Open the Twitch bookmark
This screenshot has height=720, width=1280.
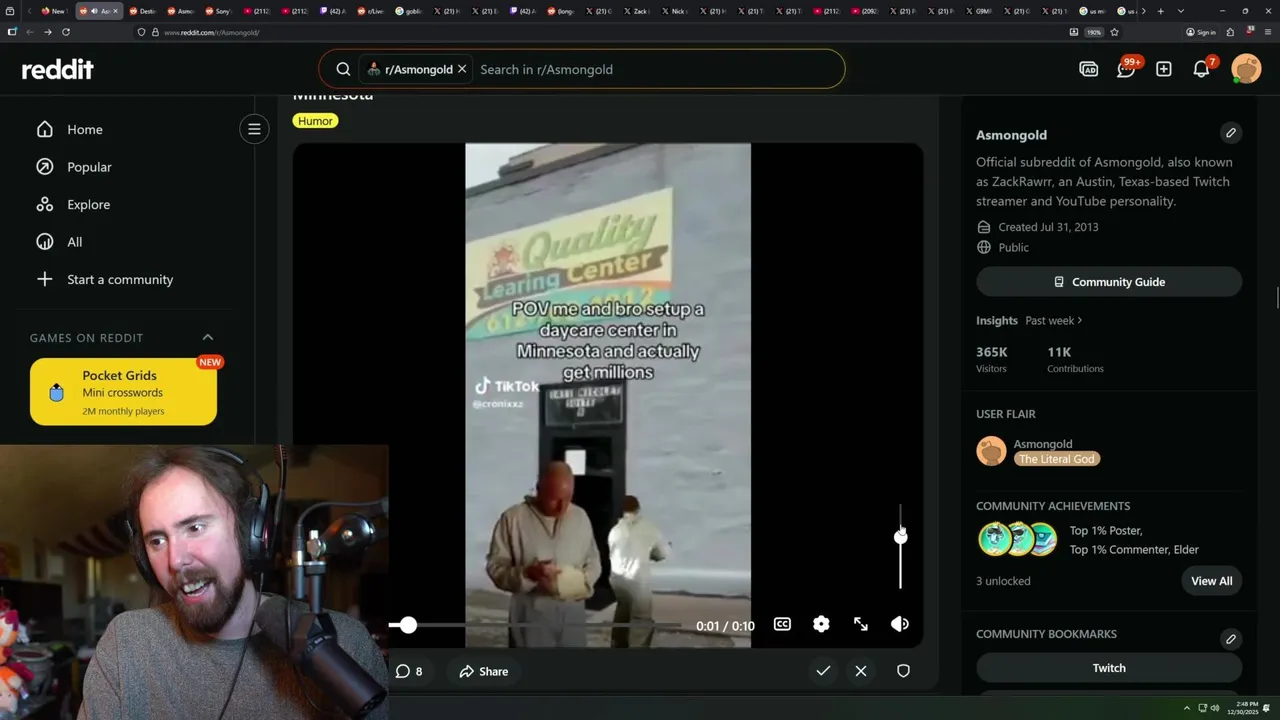1109,668
